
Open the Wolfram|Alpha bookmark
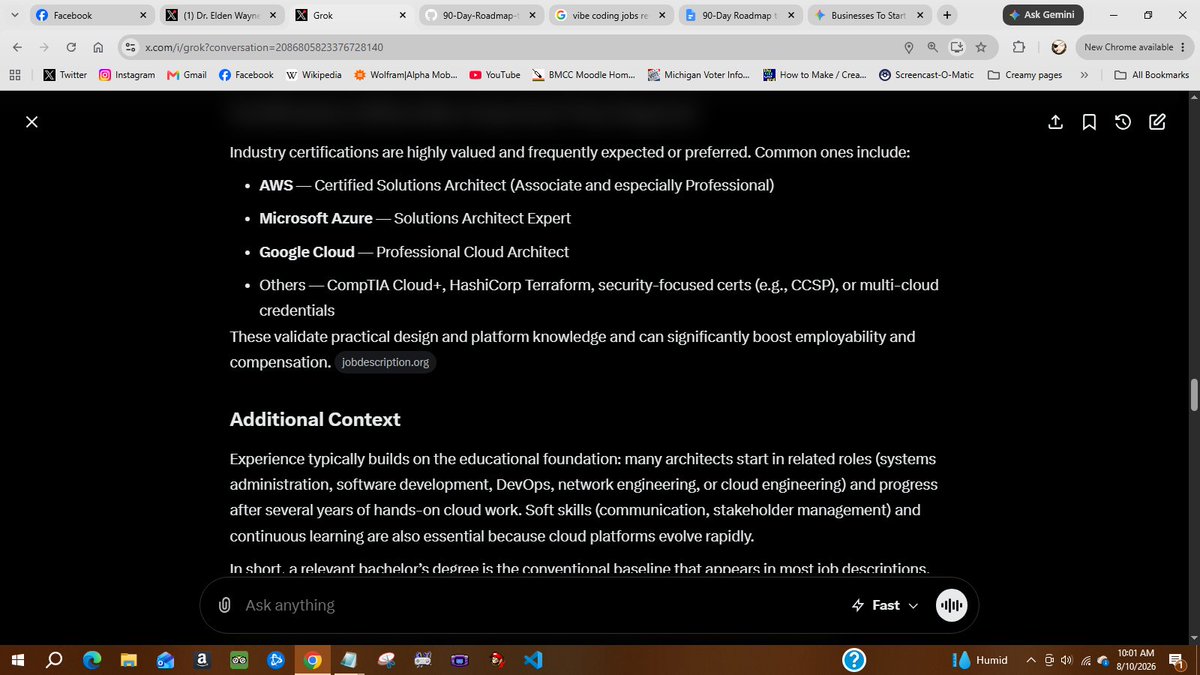(406, 75)
